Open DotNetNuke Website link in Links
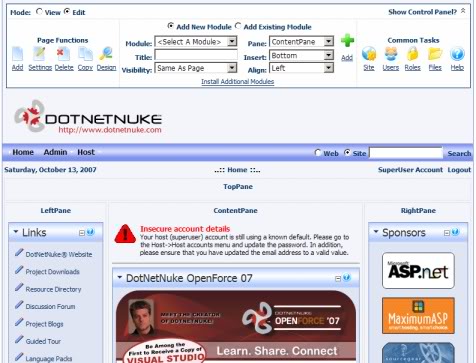 59,254
